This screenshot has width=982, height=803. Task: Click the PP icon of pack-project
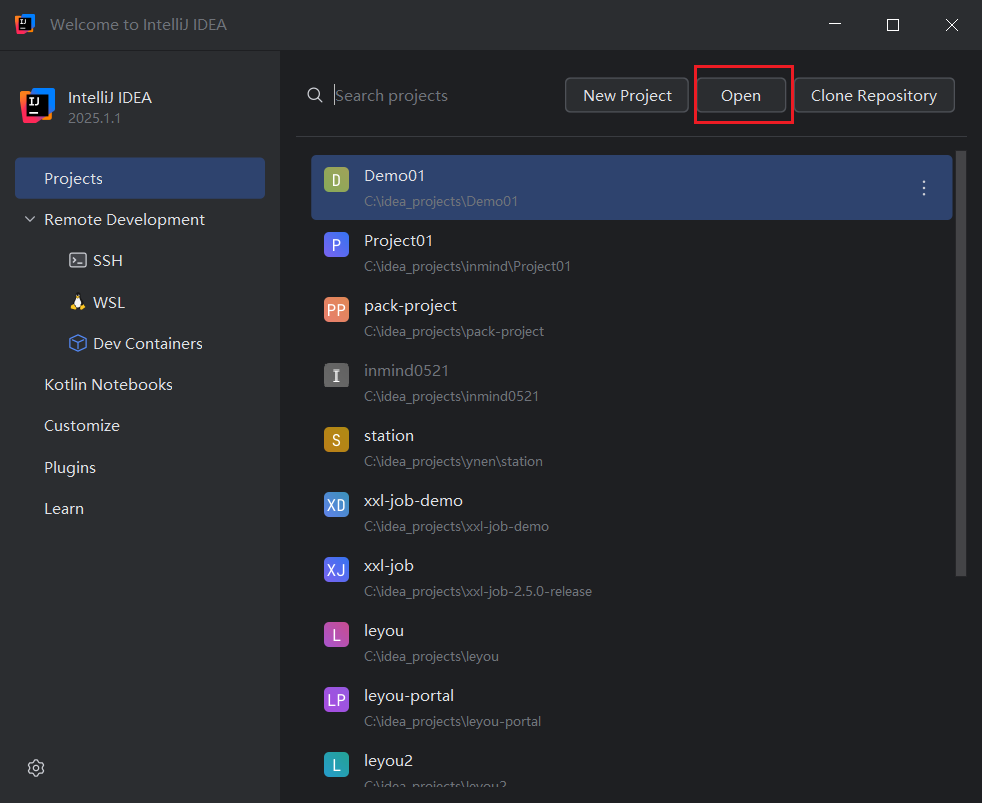[x=336, y=309]
